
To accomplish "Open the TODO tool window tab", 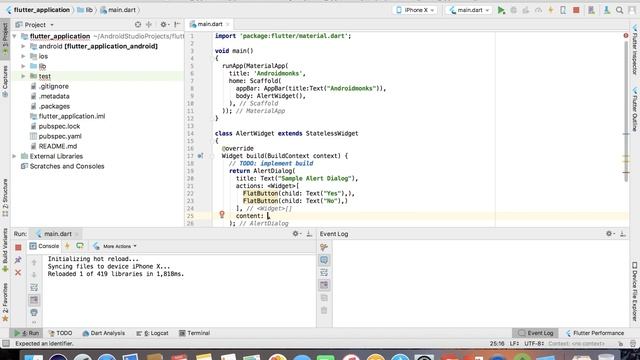I will [x=60, y=333].
